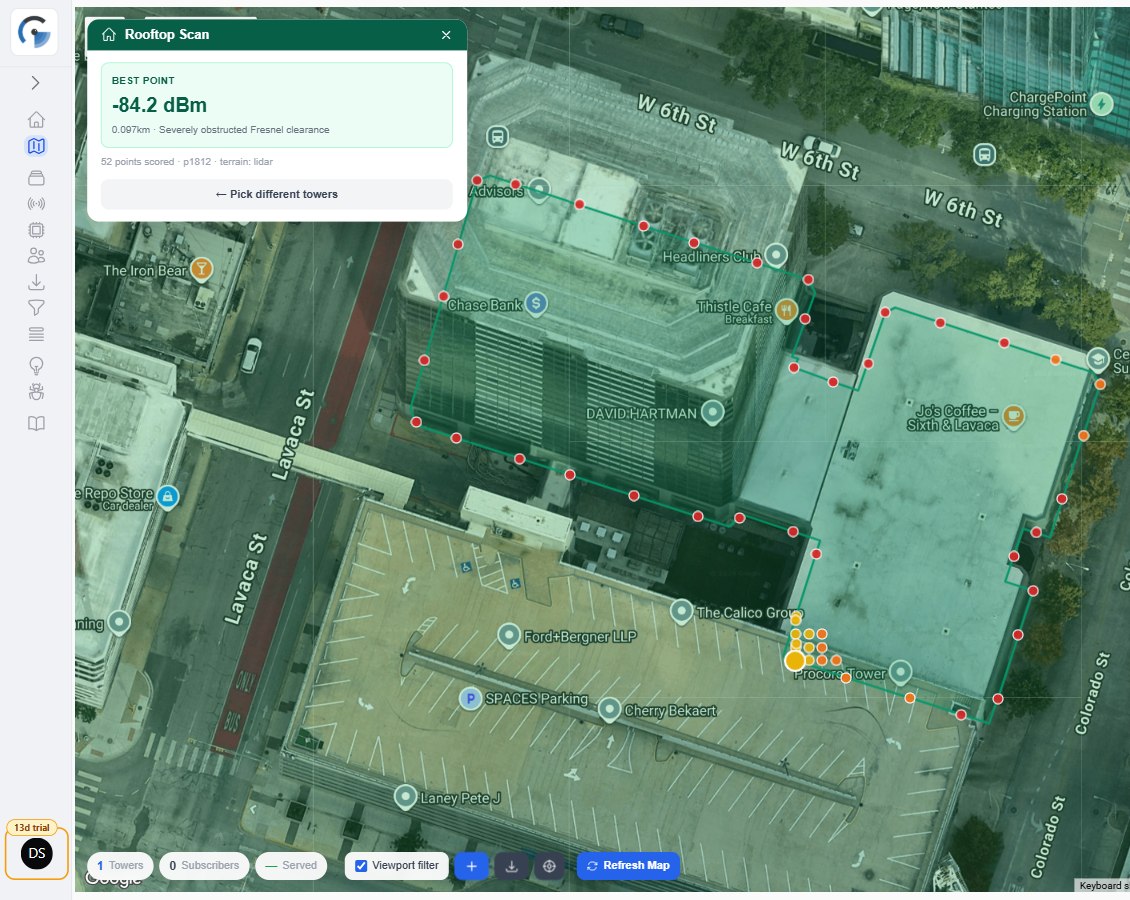Click The Iron Bear bar pin

(x=202, y=269)
